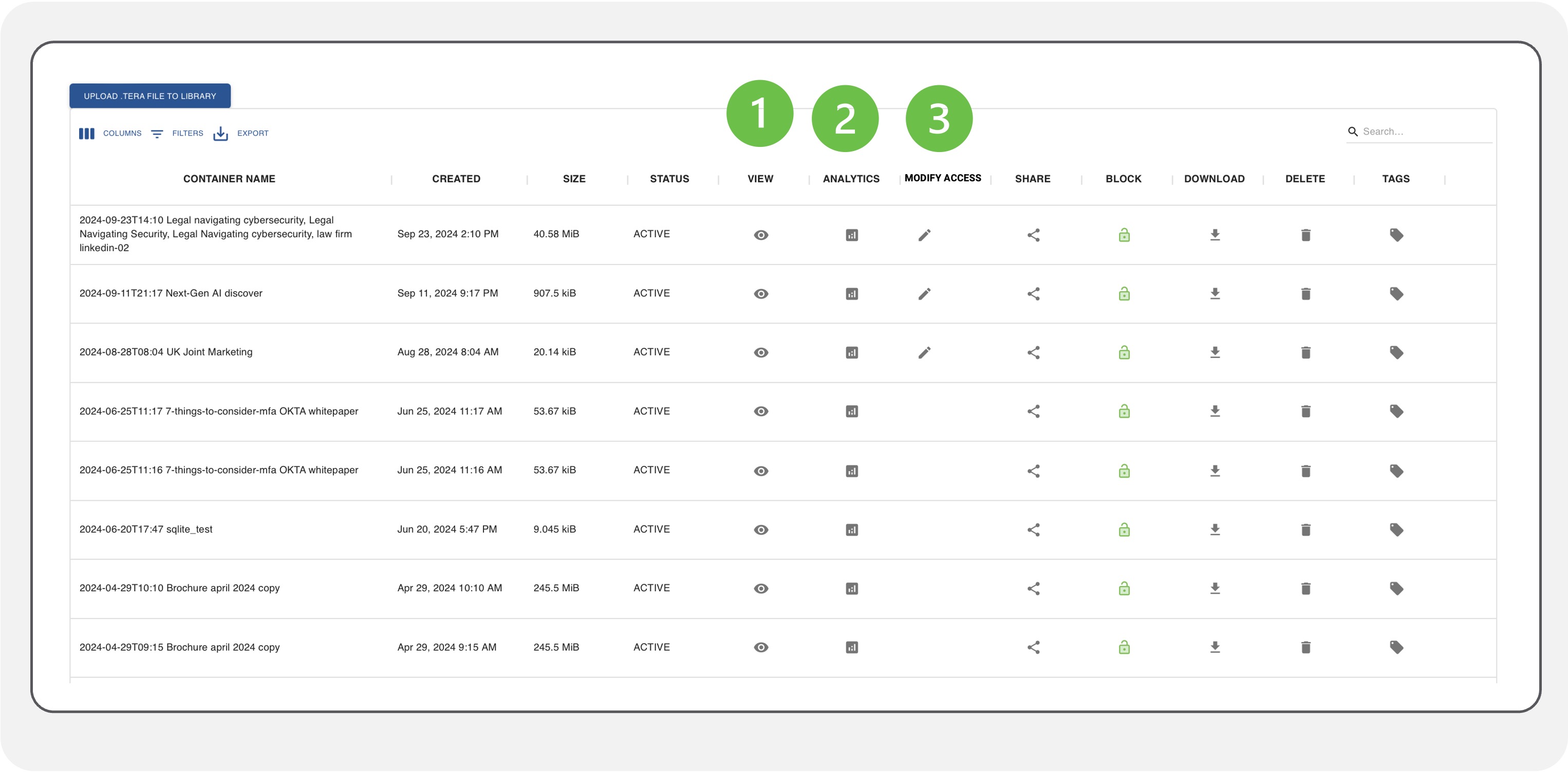Edit tags for Legal navigating cybersecurity
Viewport: 1568px width, 772px height.
(1396, 235)
